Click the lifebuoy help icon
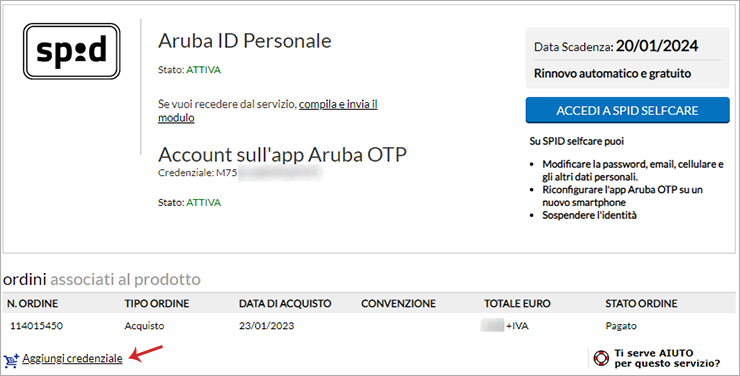This screenshot has width=740, height=376. pos(601,358)
